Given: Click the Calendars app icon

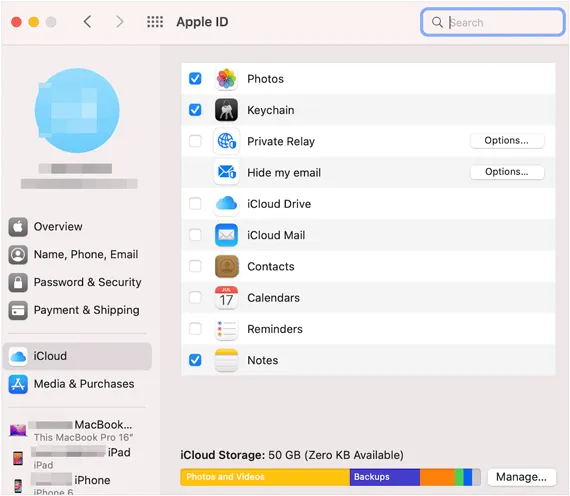Looking at the screenshot, I should pos(226,297).
